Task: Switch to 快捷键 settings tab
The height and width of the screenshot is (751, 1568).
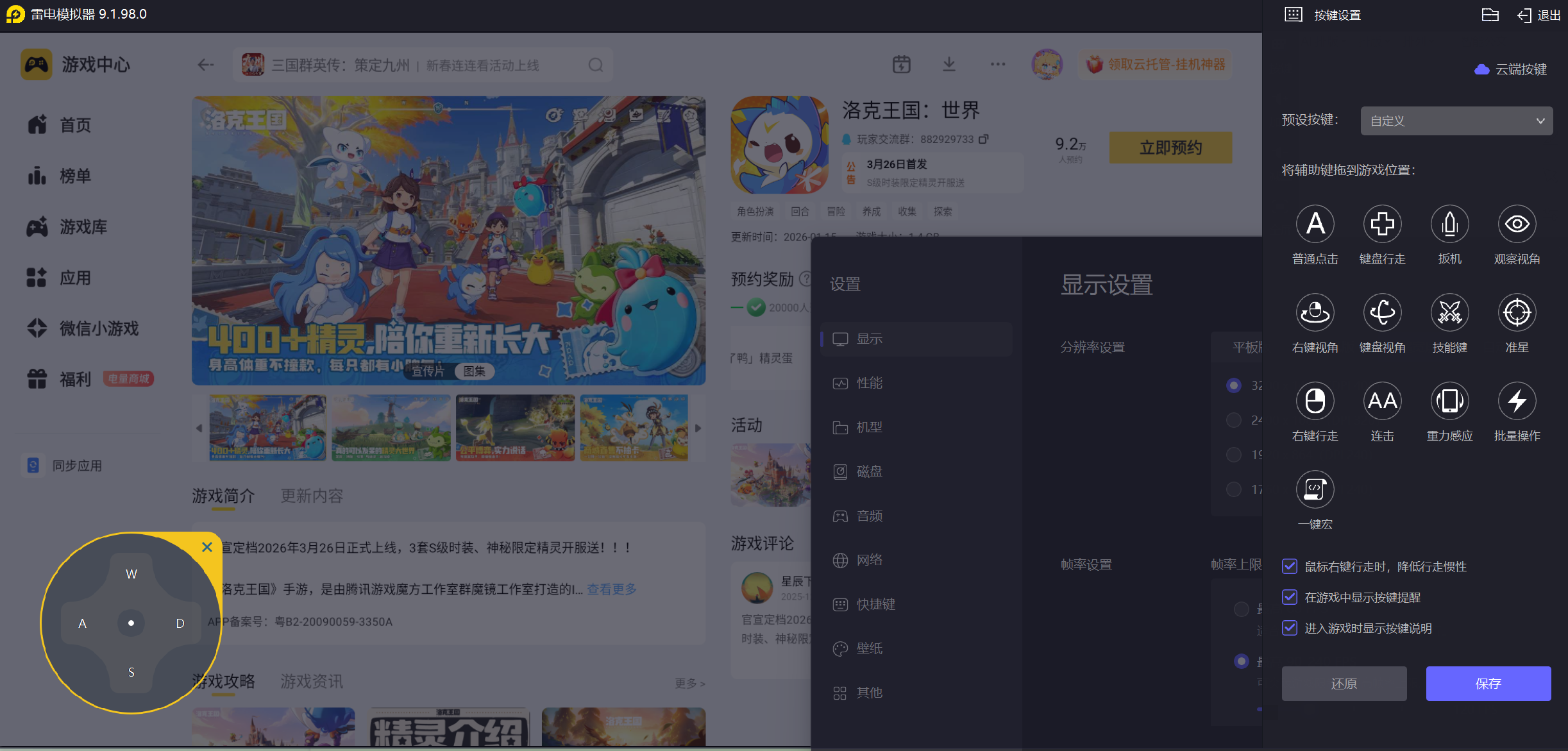Action: (x=875, y=604)
